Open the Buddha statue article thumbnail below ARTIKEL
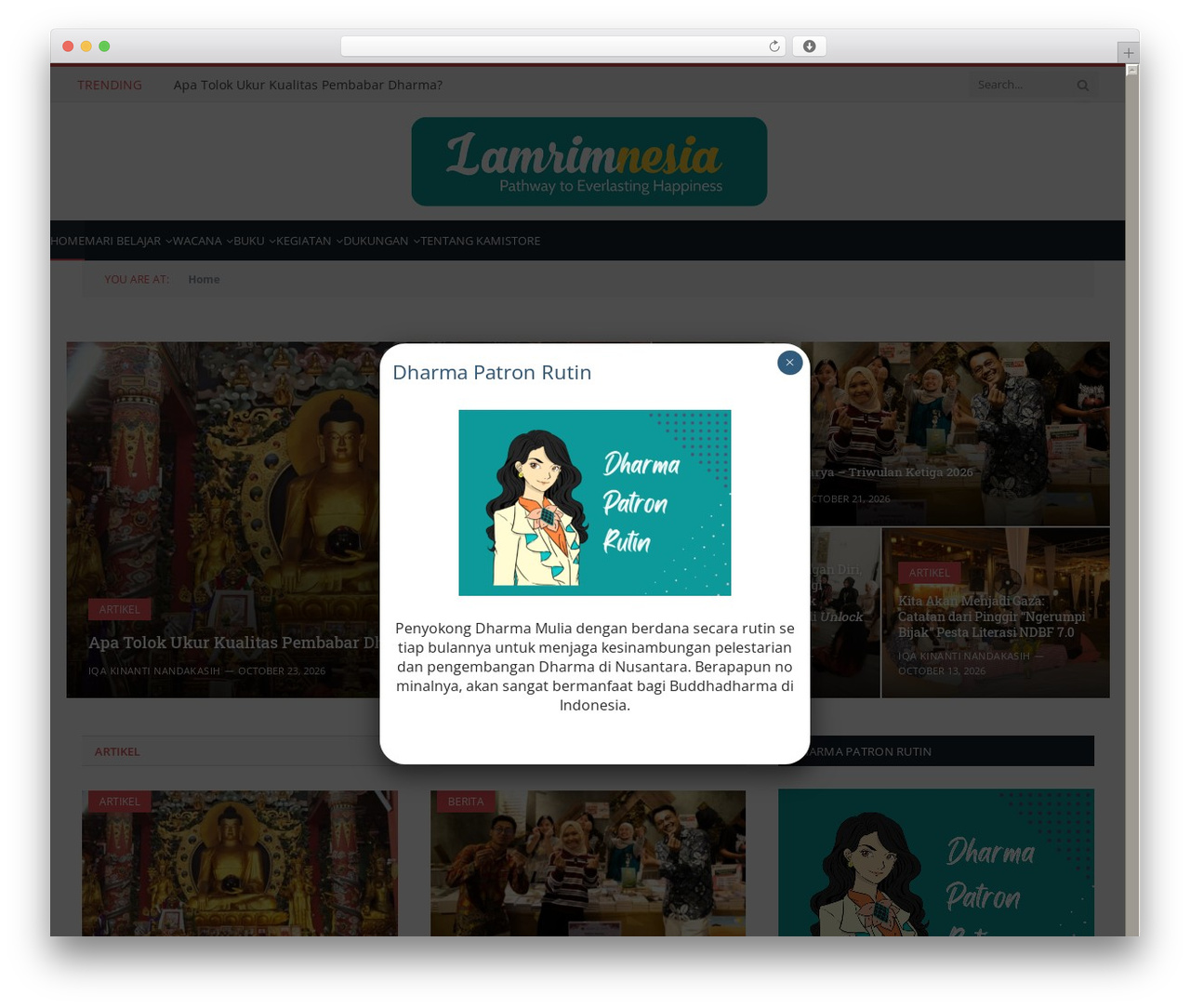 tap(240, 864)
